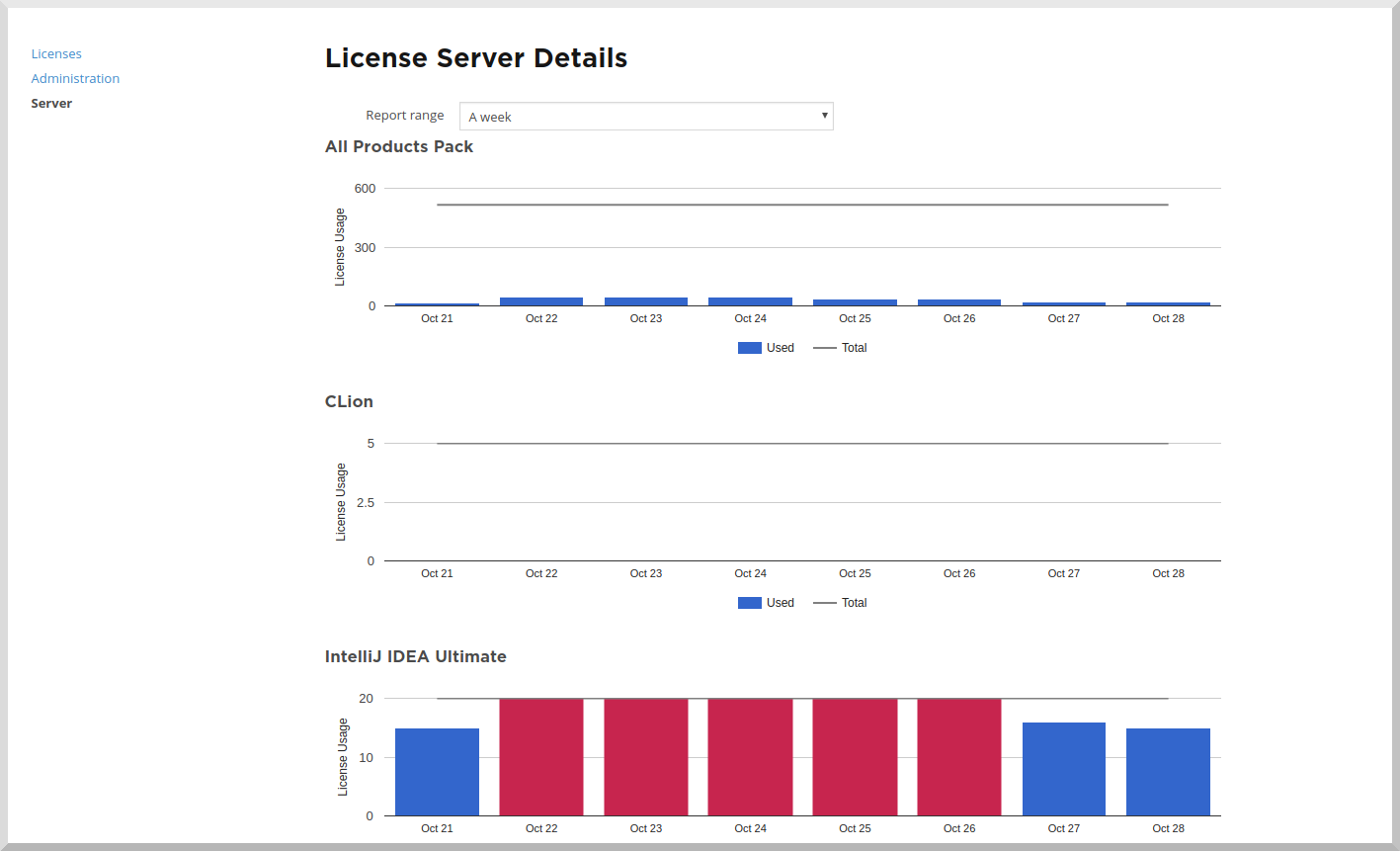
Task: Click the Oct 26 label under IntelliJ IDEA chart
Action: click(959, 828)
